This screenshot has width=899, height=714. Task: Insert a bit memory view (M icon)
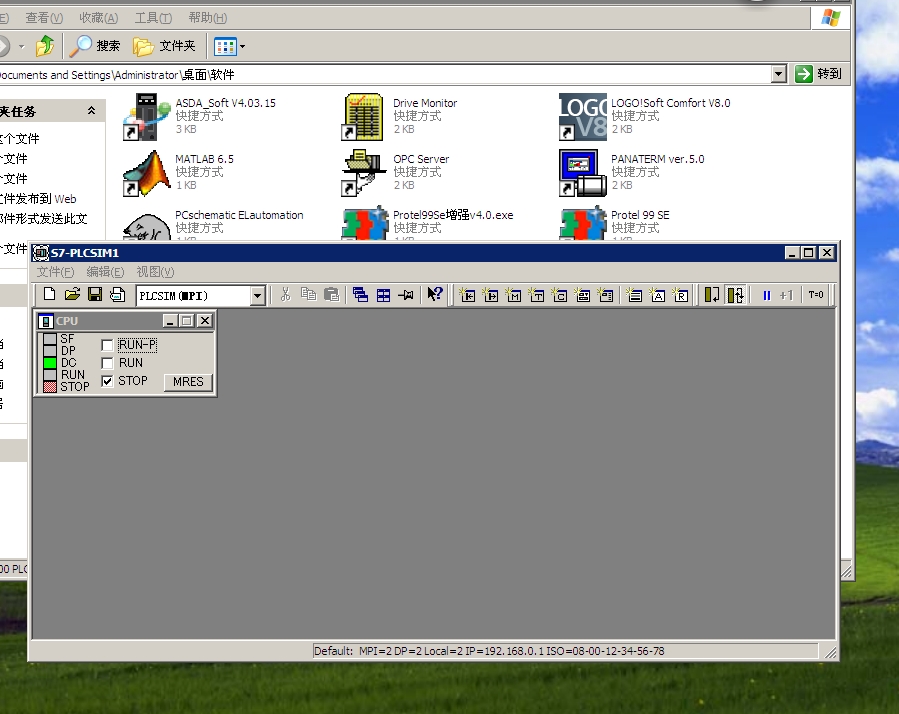[x=514, y=295]
